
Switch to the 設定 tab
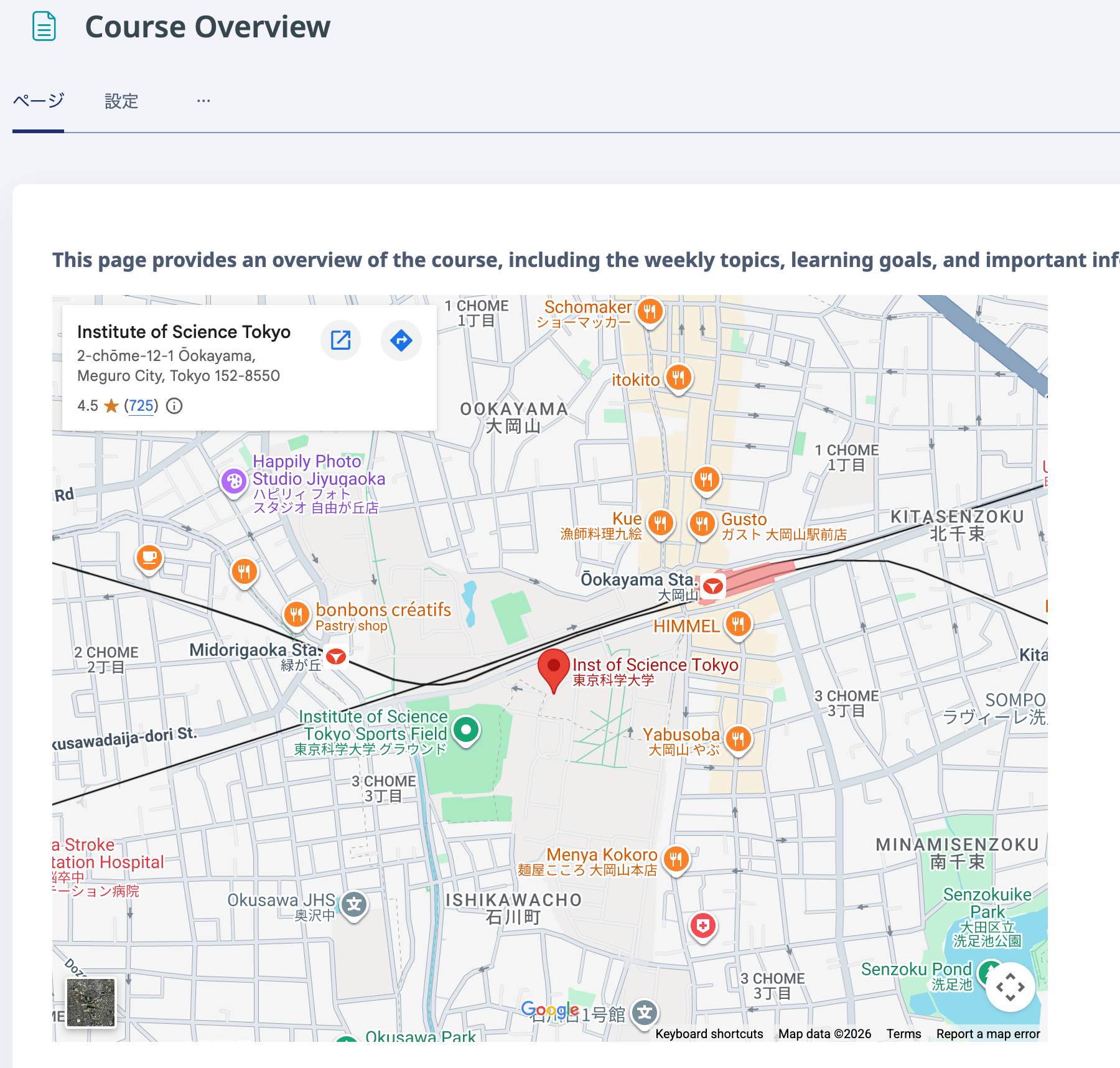click(121, 101)
